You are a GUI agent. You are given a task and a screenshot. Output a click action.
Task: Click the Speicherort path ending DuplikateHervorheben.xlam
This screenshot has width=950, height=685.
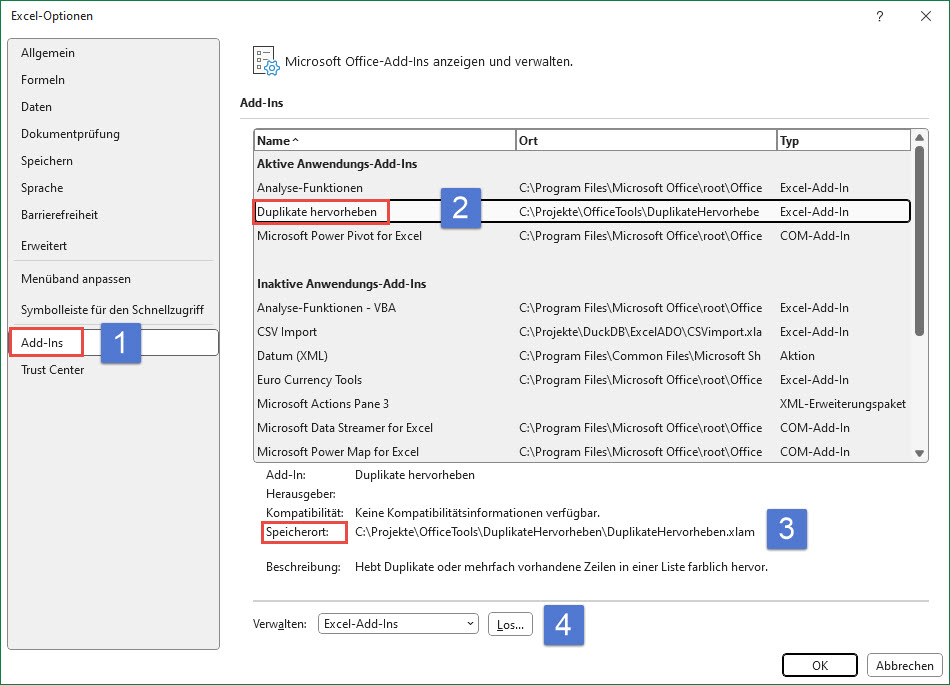[555, 532]
